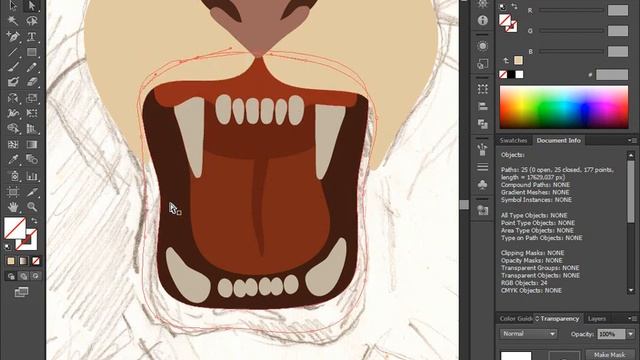Select the Scale tool
The image size is (640, 360).
point(31,98)
